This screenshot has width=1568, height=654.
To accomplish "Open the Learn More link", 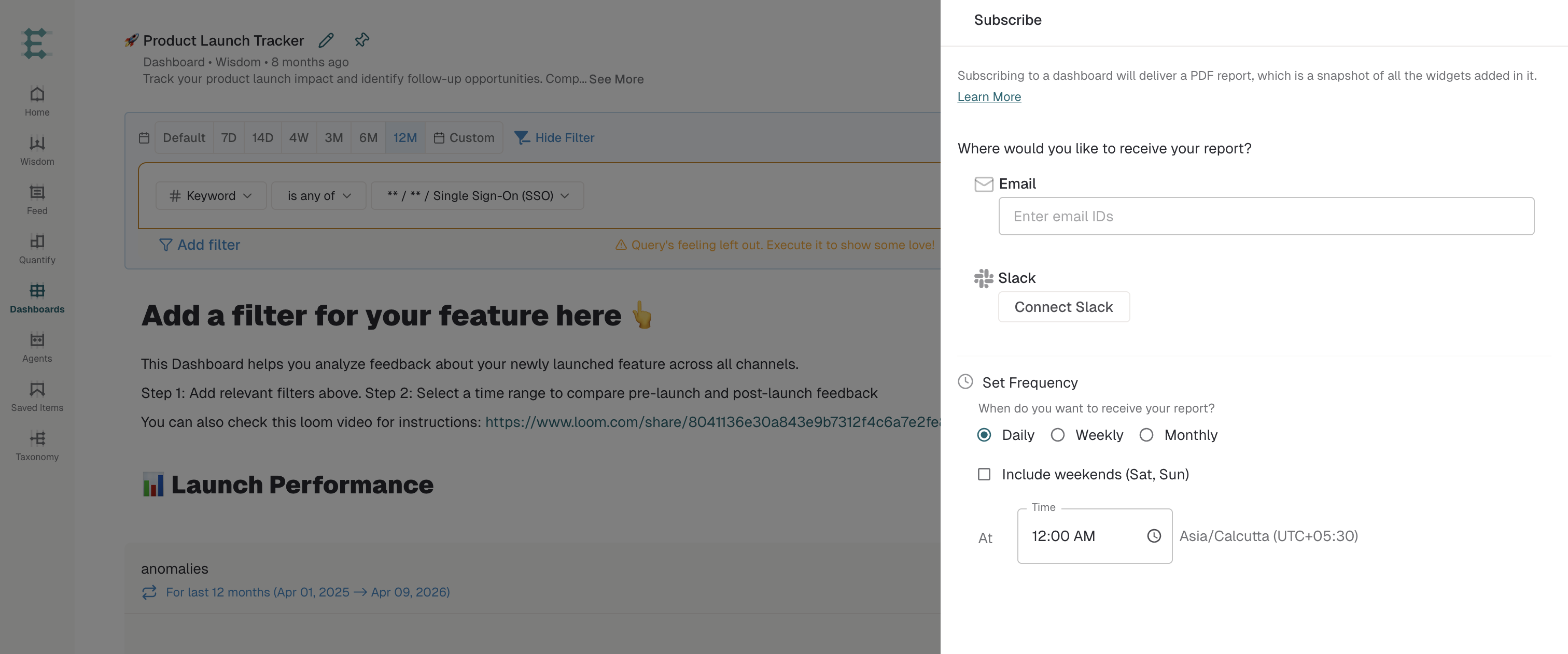I will point(989,97).
